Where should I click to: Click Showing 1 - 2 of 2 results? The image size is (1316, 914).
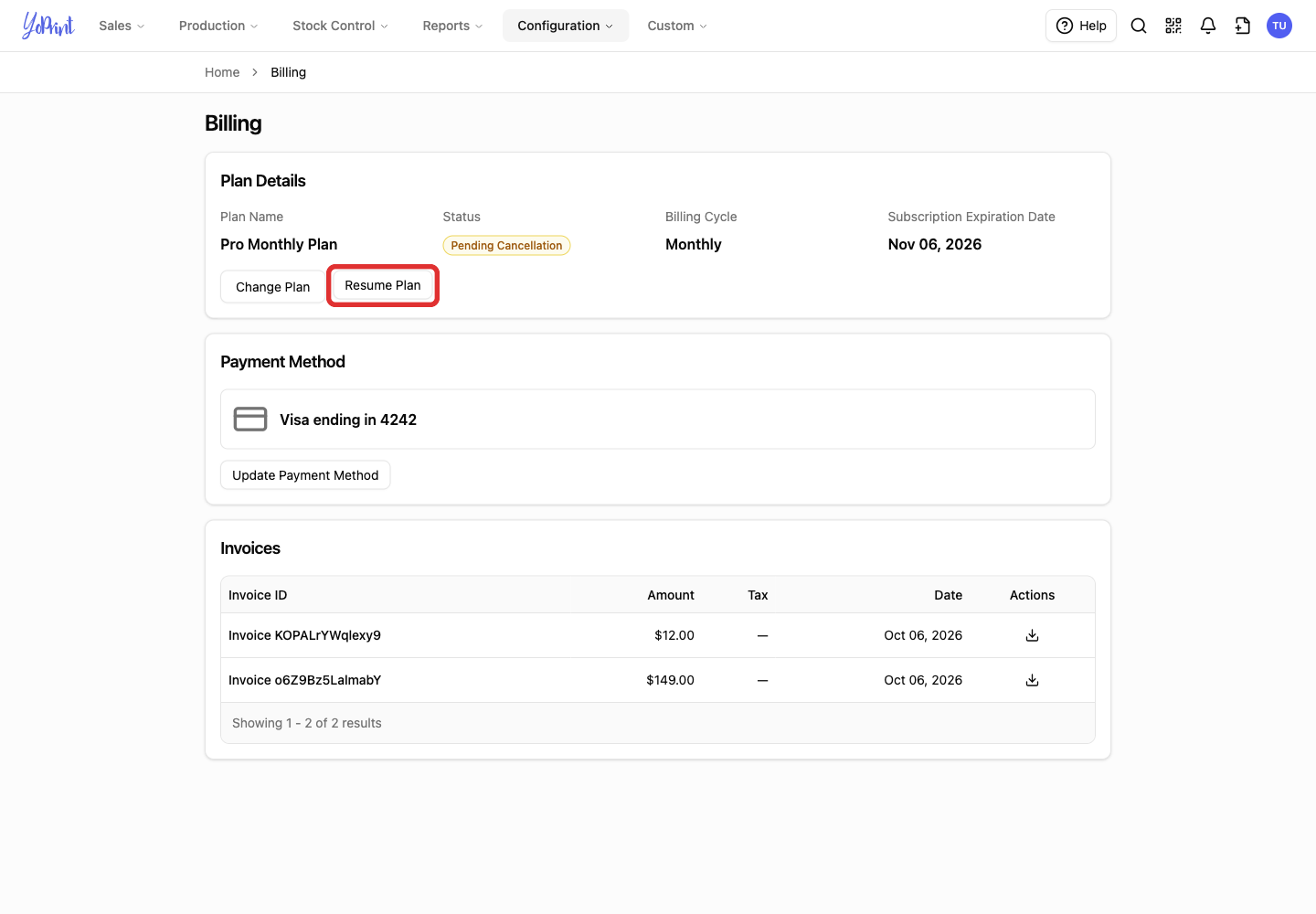click(307, 723)
